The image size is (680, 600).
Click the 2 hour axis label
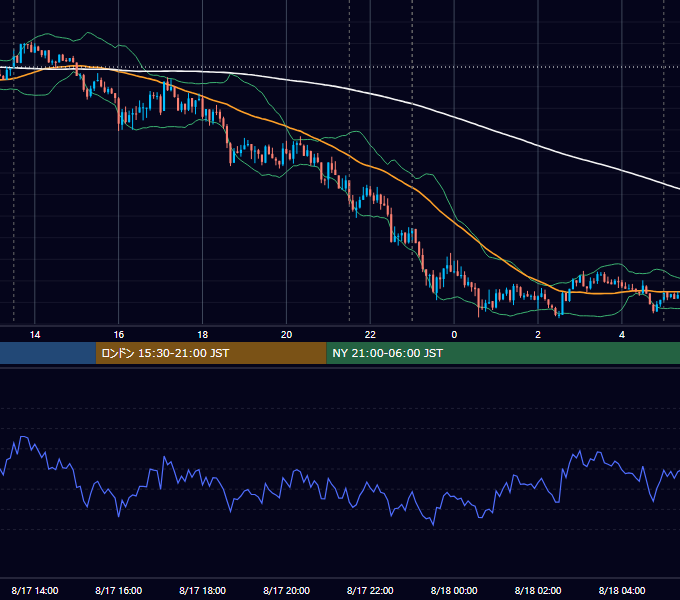[538, 335]
